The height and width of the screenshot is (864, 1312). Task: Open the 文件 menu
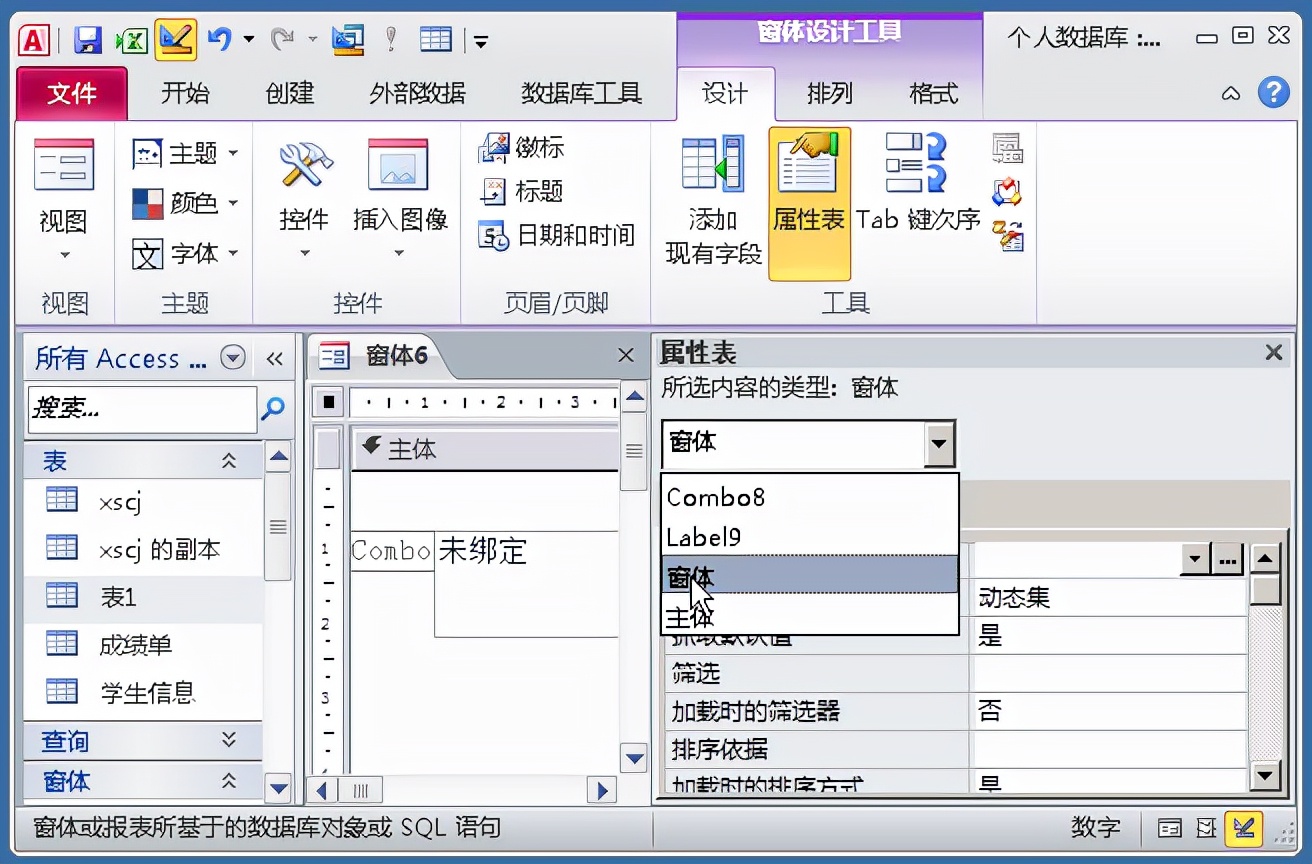pyautogui.click(x=70, y=93)
